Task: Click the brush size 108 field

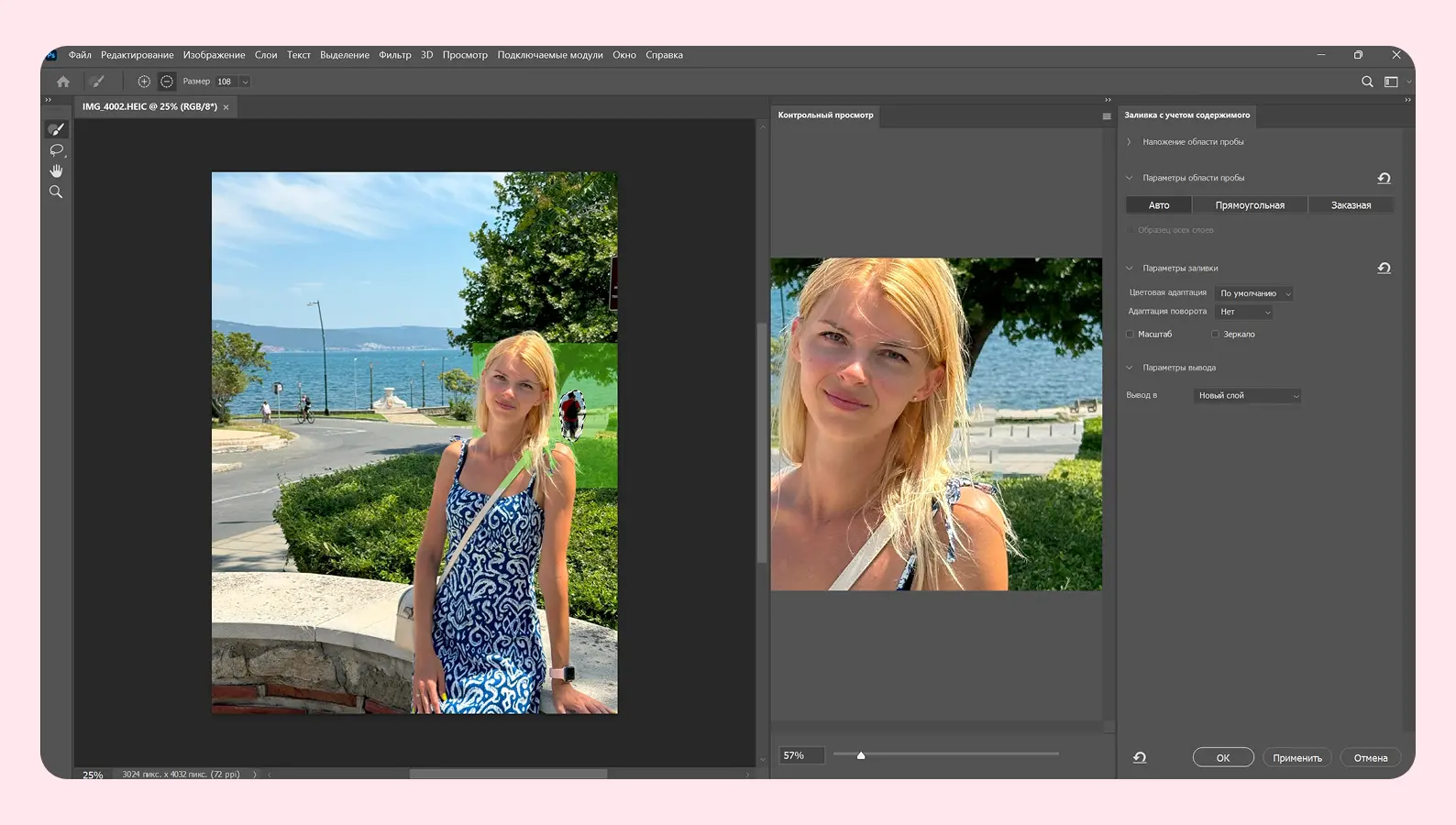Action: tap(226, 82)
